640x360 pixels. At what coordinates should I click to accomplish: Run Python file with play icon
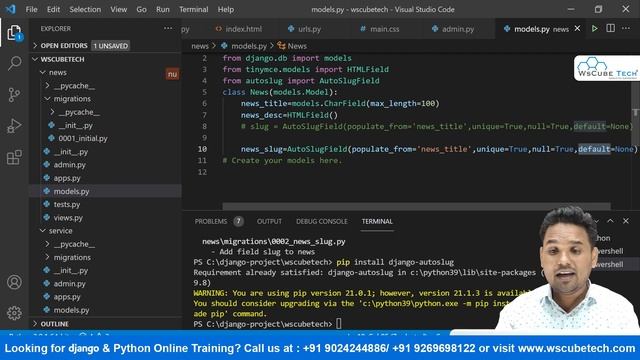[595, 29]
